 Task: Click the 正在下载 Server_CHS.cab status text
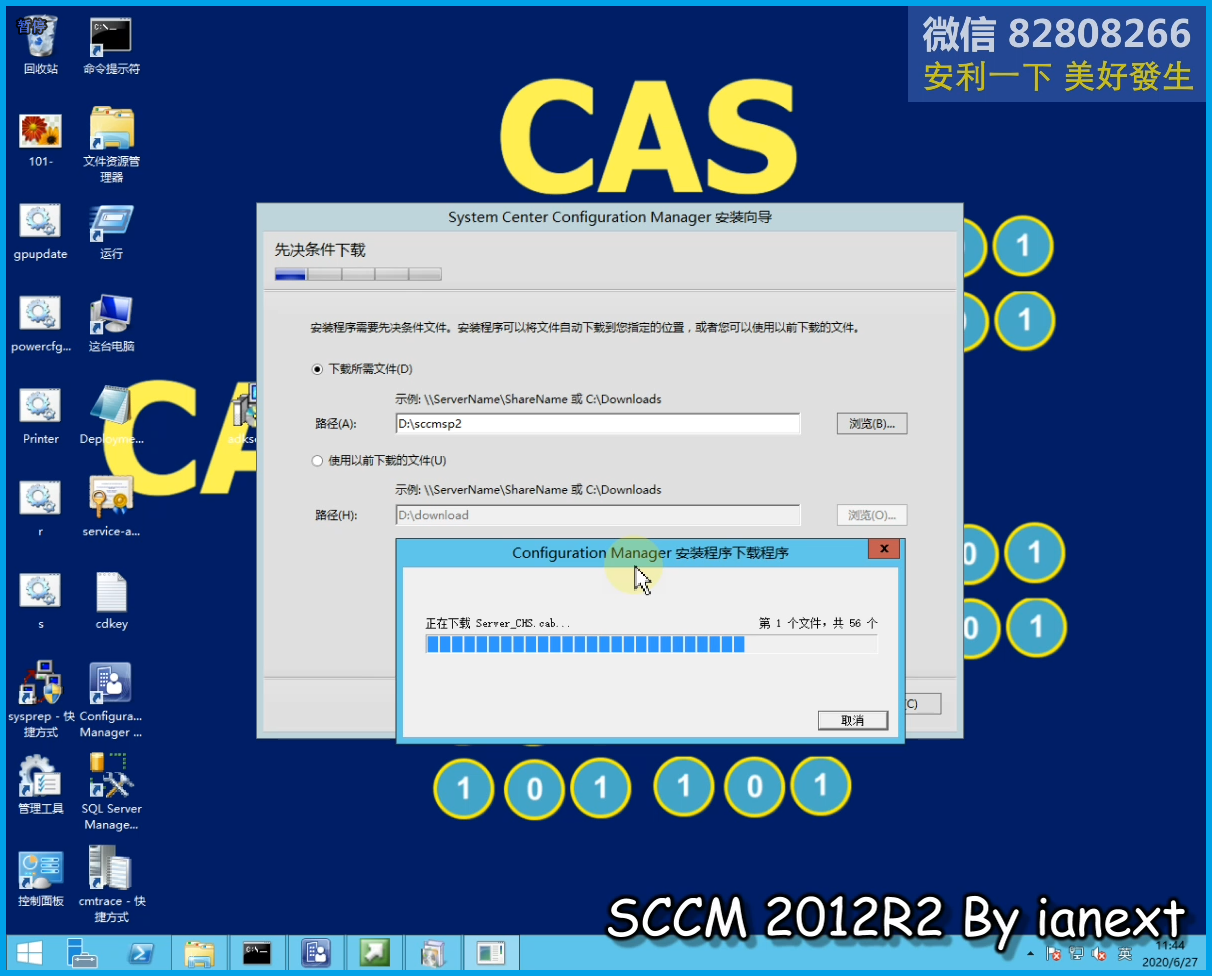[x=499, y=623]
